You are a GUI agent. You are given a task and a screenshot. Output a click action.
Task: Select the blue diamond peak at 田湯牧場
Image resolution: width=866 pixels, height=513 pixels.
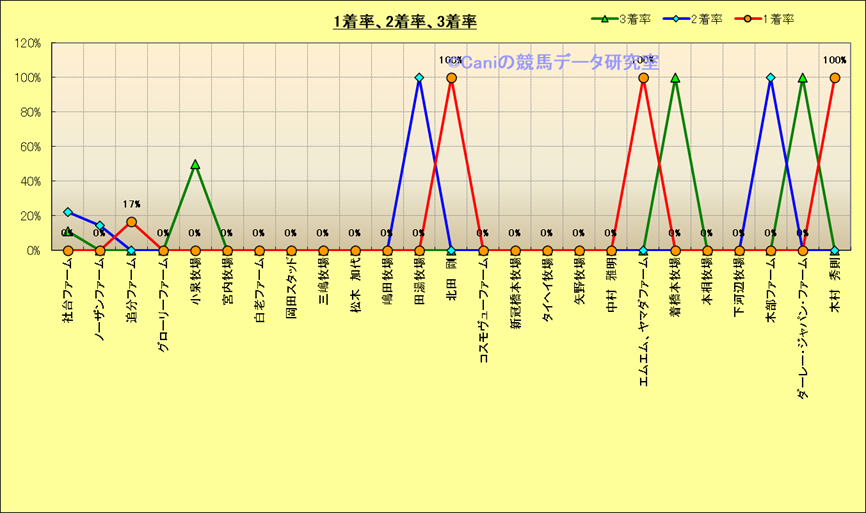(x=419, y=78)
